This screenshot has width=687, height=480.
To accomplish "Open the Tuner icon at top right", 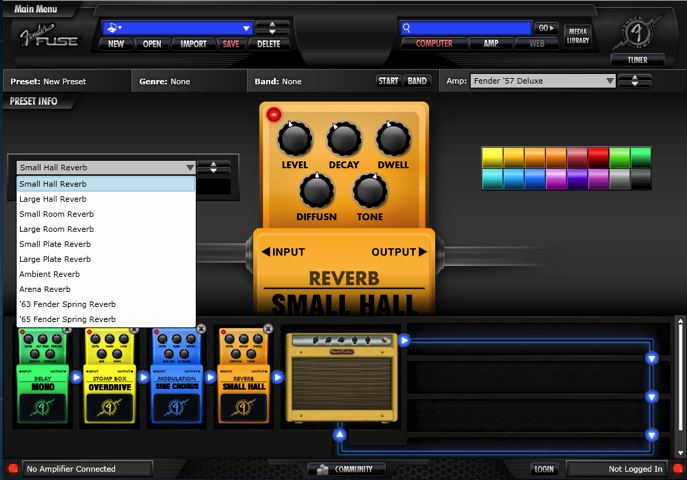I will 637,34.
